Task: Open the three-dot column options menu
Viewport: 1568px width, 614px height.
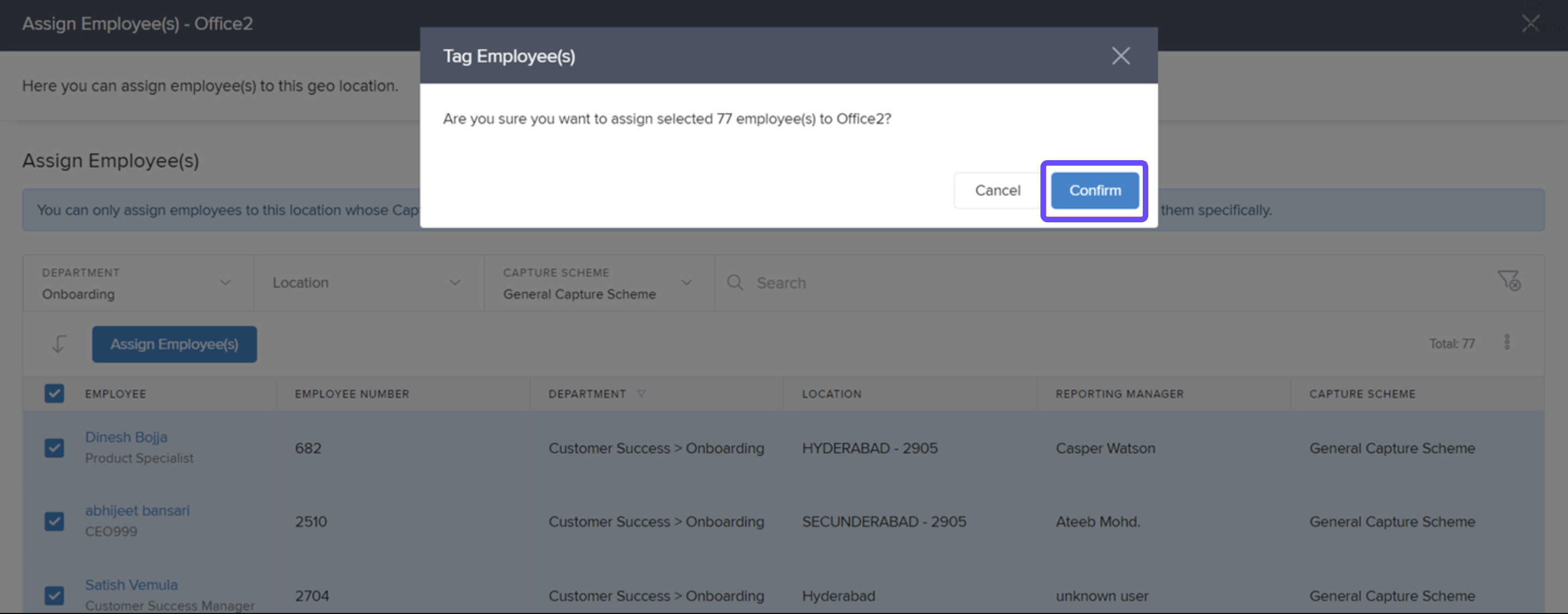Action: coord(1506,342)
